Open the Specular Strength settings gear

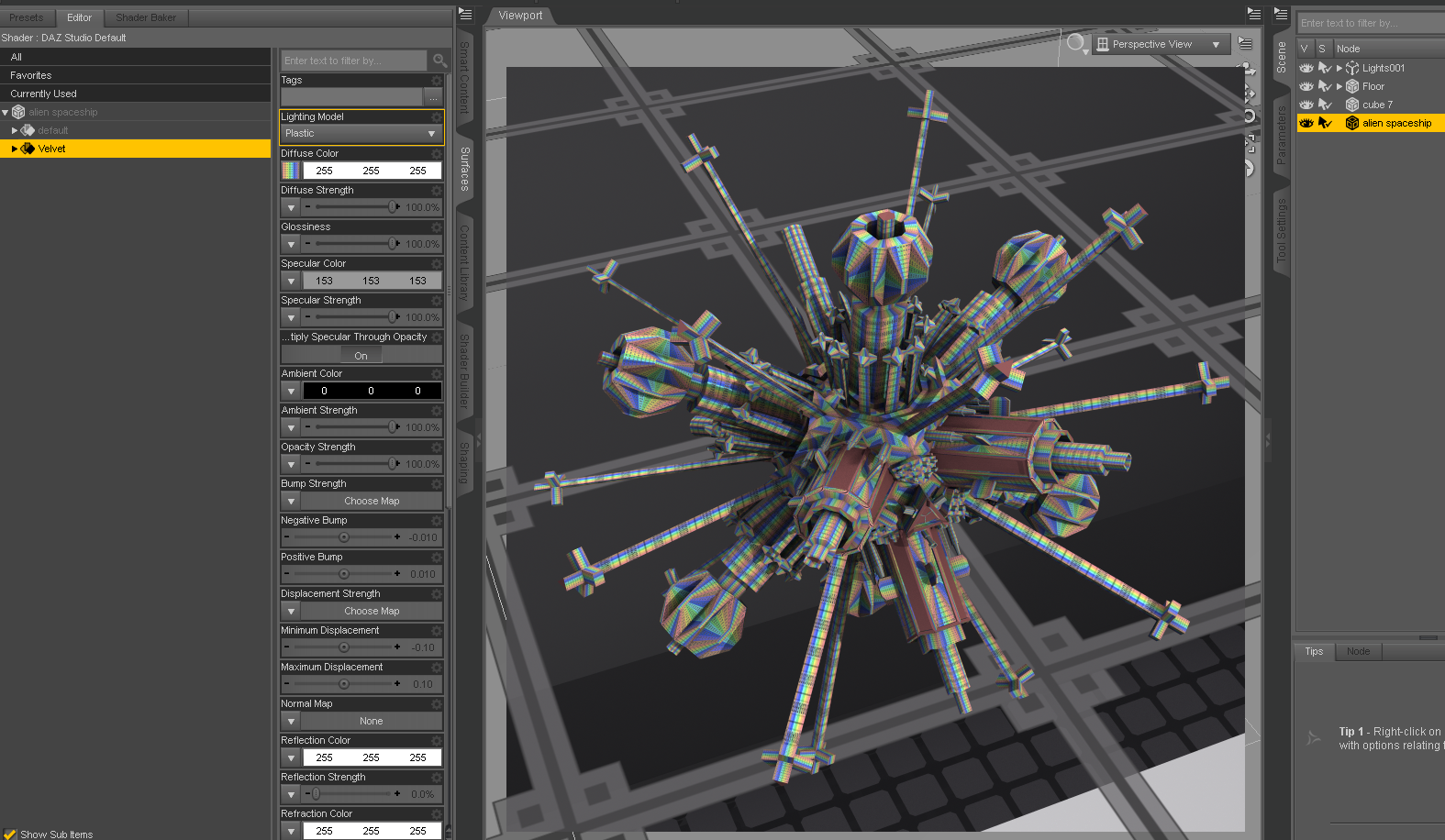pos(437,301)
